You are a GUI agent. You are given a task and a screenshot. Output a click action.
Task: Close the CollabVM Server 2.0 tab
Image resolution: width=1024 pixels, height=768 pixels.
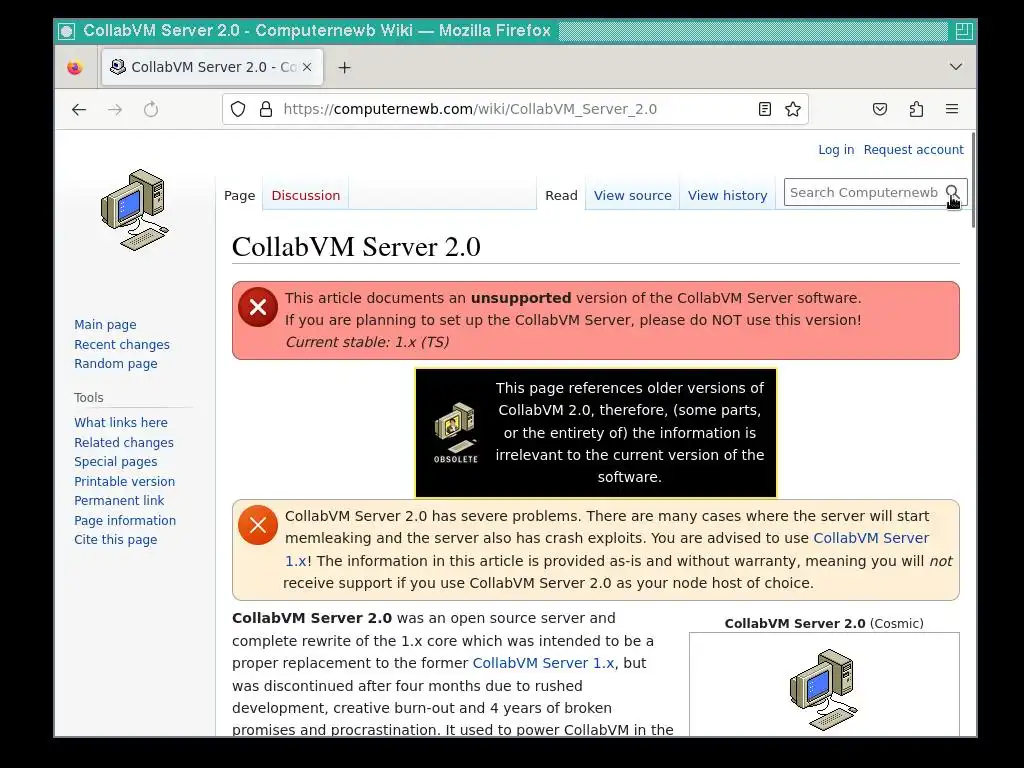(x=307, y=67)
